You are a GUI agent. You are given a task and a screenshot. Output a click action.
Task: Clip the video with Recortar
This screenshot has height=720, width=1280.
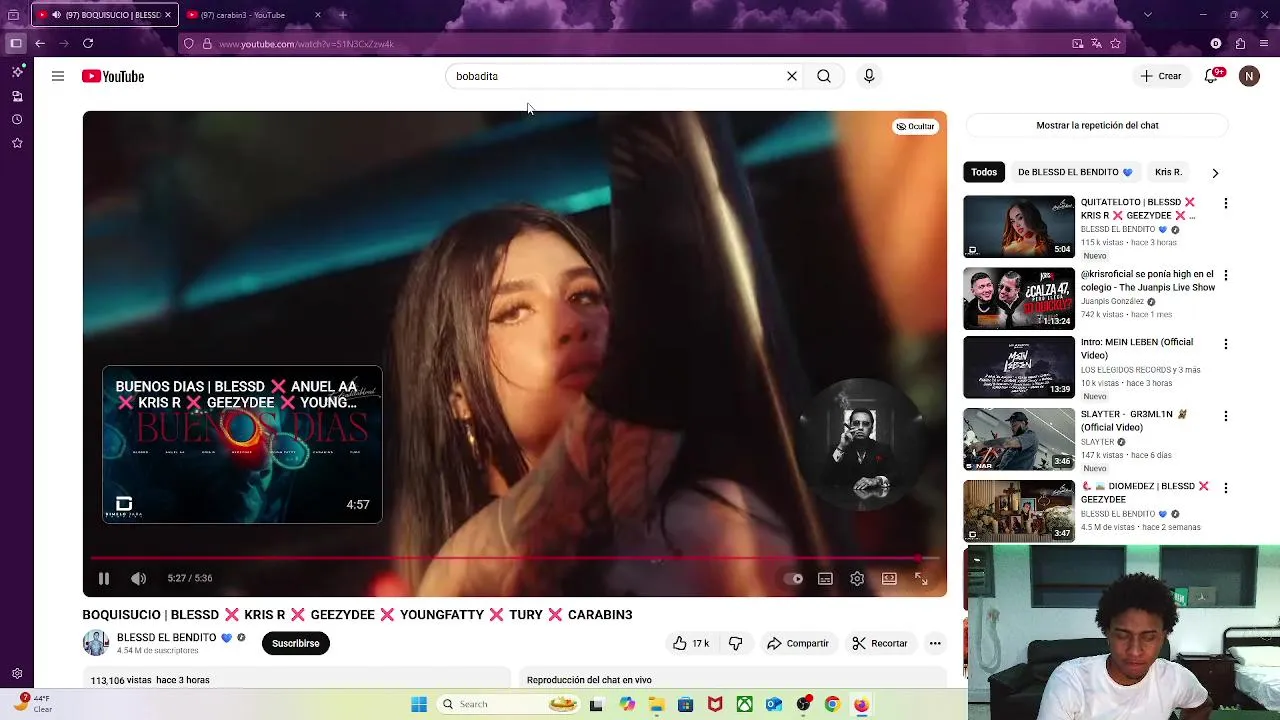(880, 643)
